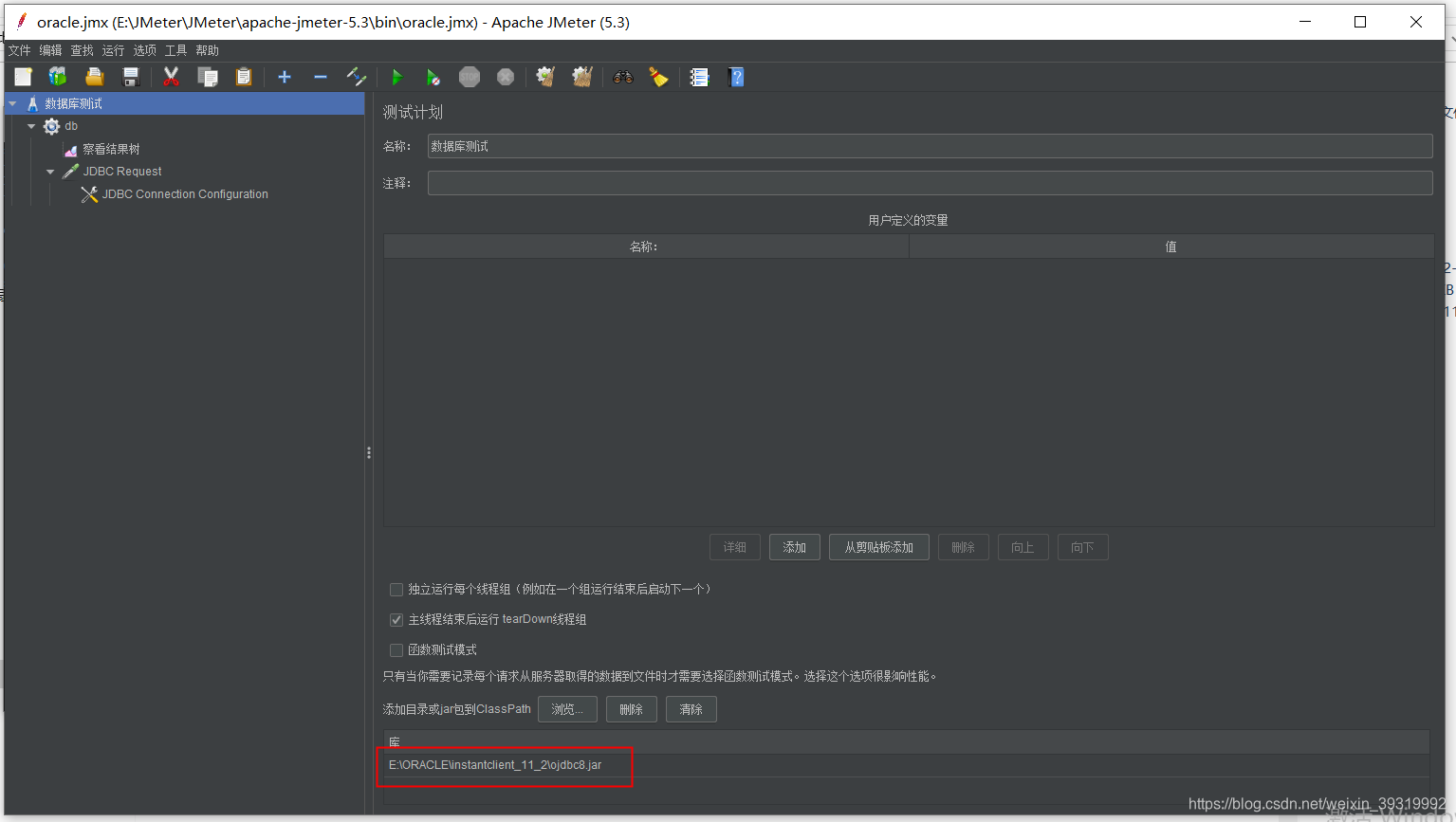Screen dimensions: 1456x822
Task: Paste with the toolbar clipboard icon
Action: pos(244,77)
